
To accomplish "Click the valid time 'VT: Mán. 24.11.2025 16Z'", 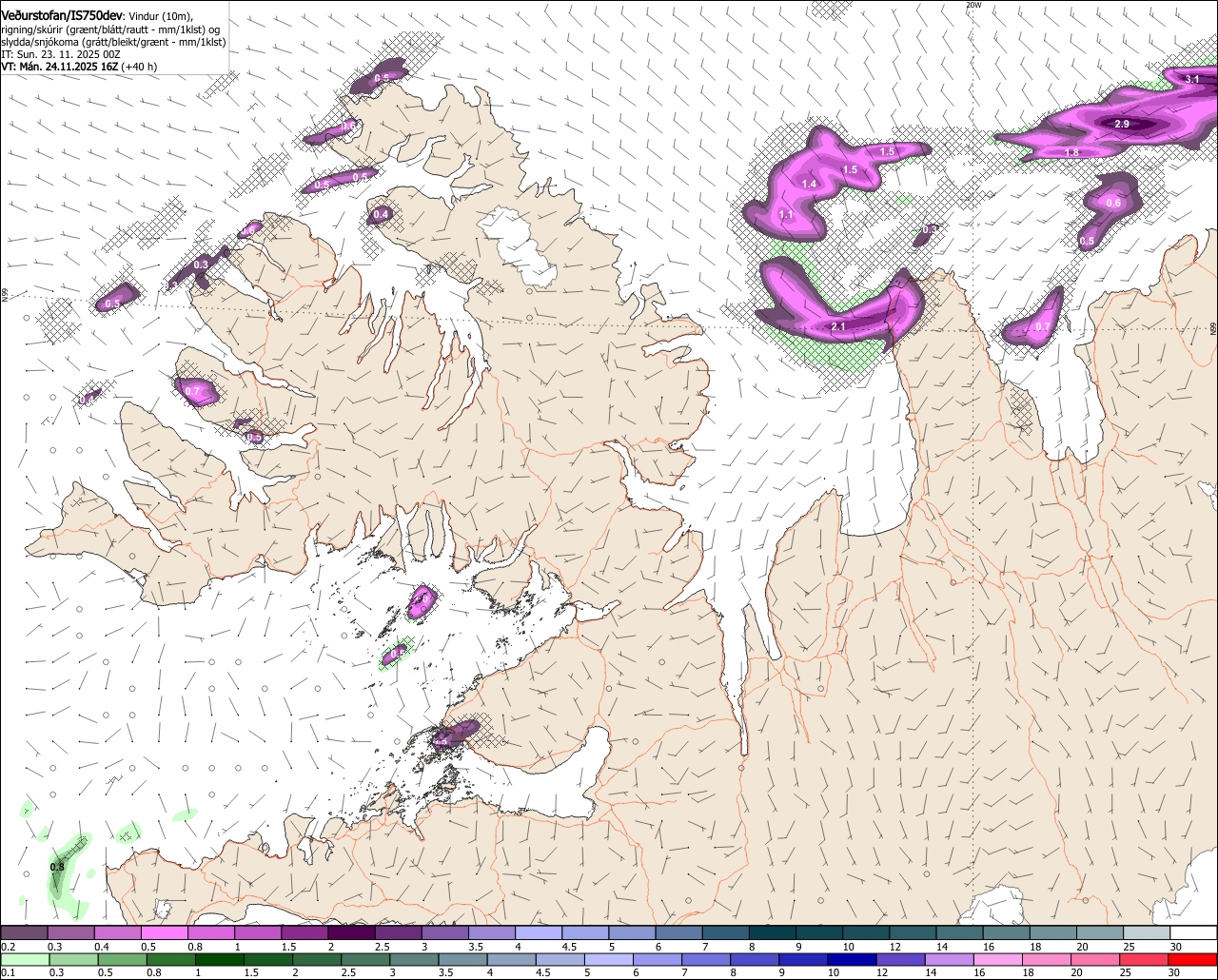I will pyautogui.click(x=57, y=67).
